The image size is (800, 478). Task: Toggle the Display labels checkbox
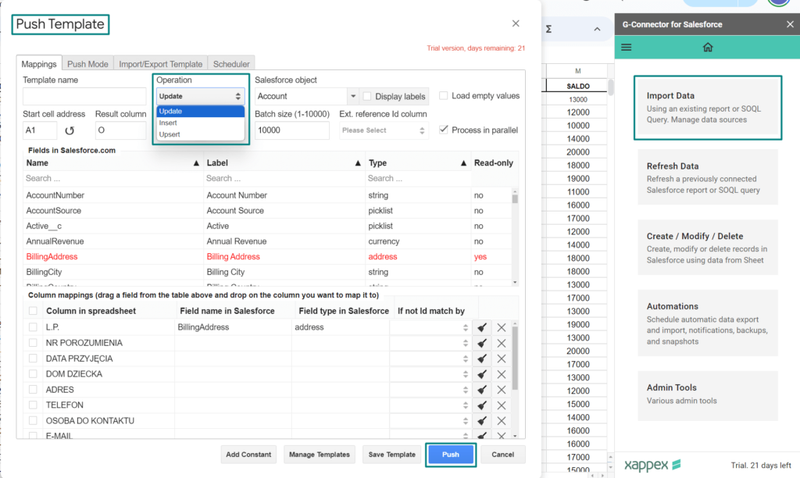pyautogui.click(x=367, y=96)
